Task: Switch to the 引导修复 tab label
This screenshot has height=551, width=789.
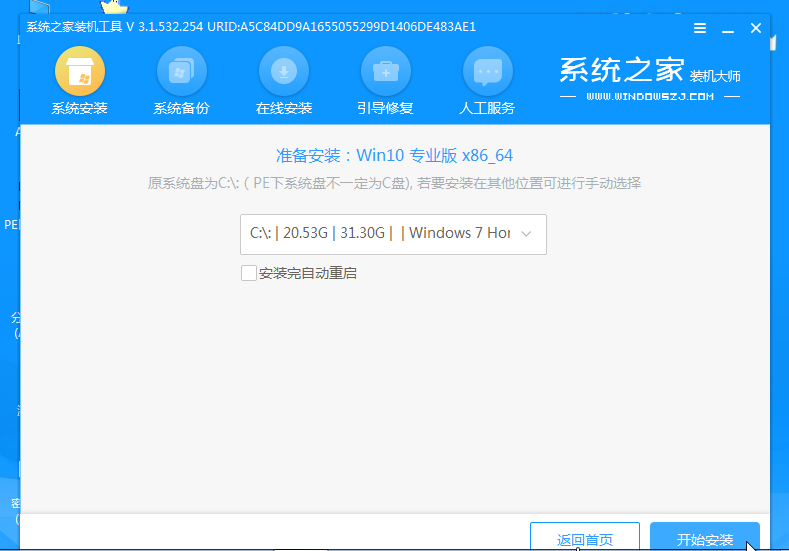Action: click(385, 108)
